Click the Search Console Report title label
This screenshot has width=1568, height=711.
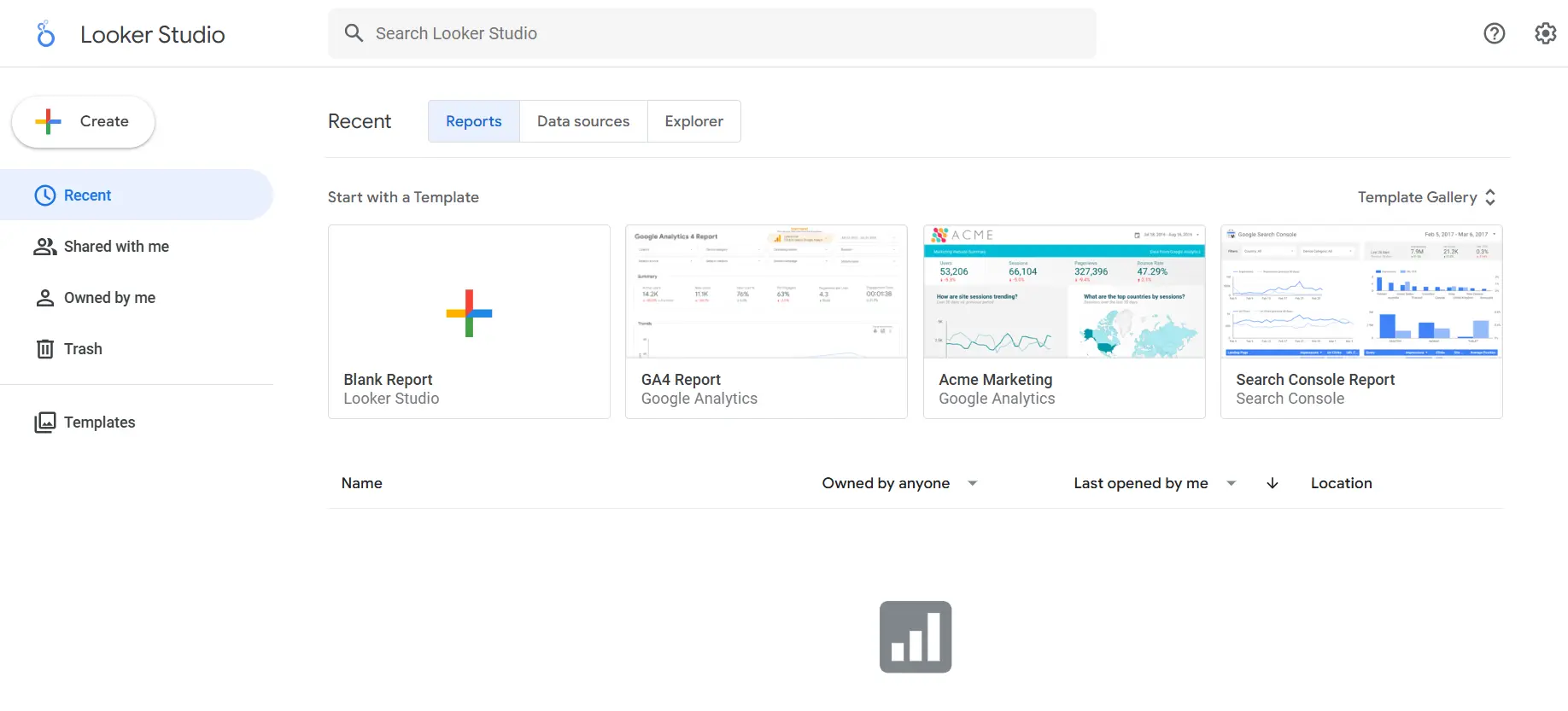coord(1315,380)
